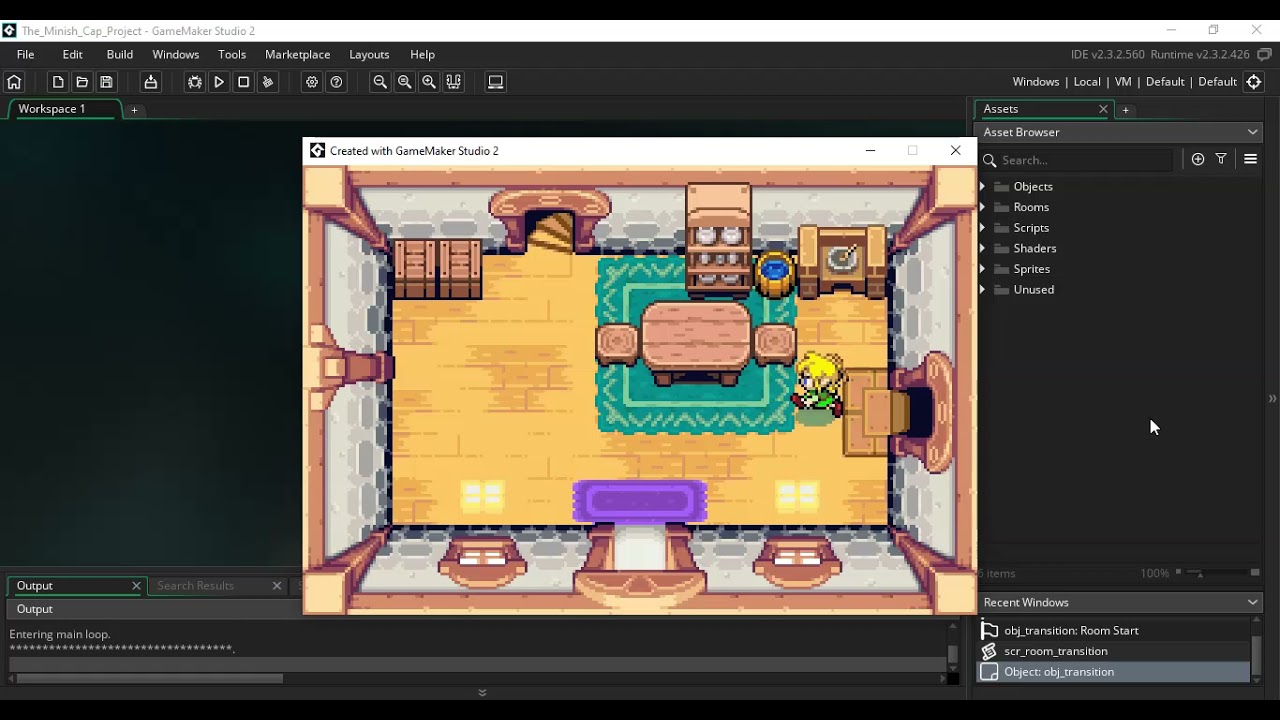Click the Windows target link
The image size is (1280, 720).
(x=1036, y=82)
